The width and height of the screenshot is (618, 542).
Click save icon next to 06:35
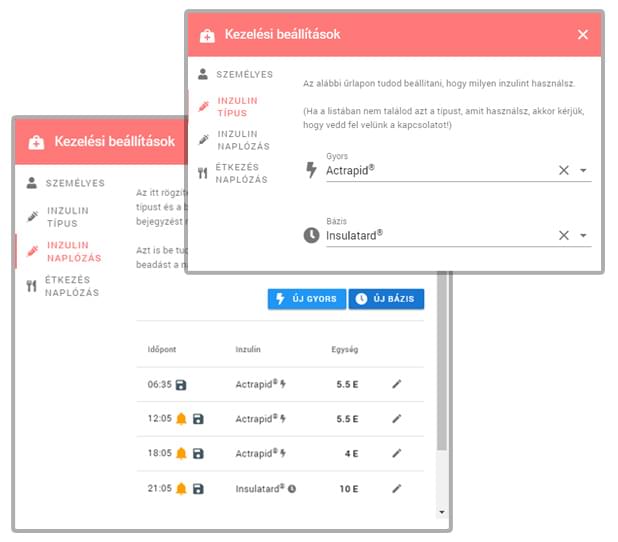(x=180, y=384)
